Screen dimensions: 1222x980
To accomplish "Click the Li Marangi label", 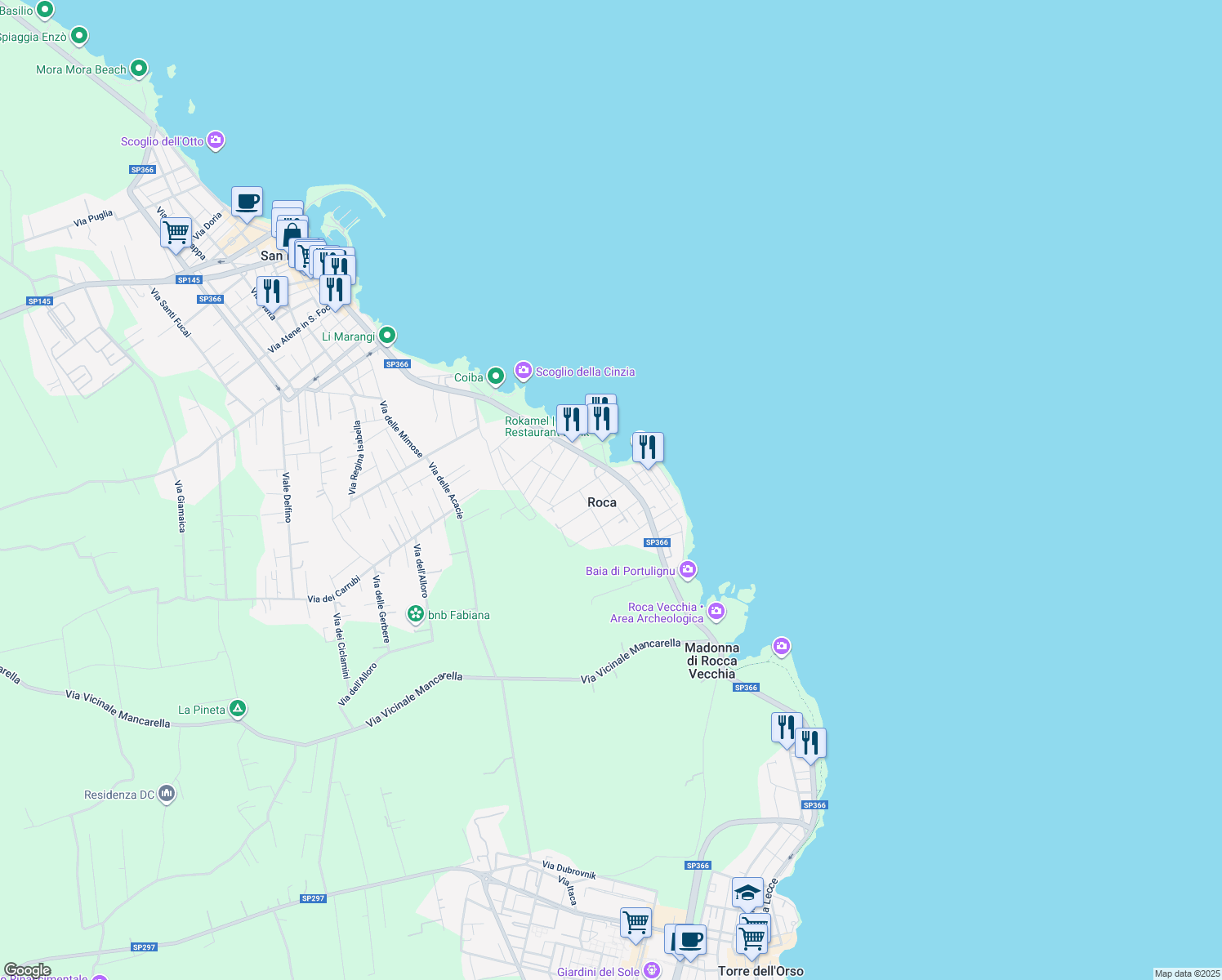I will pos(348,336).
